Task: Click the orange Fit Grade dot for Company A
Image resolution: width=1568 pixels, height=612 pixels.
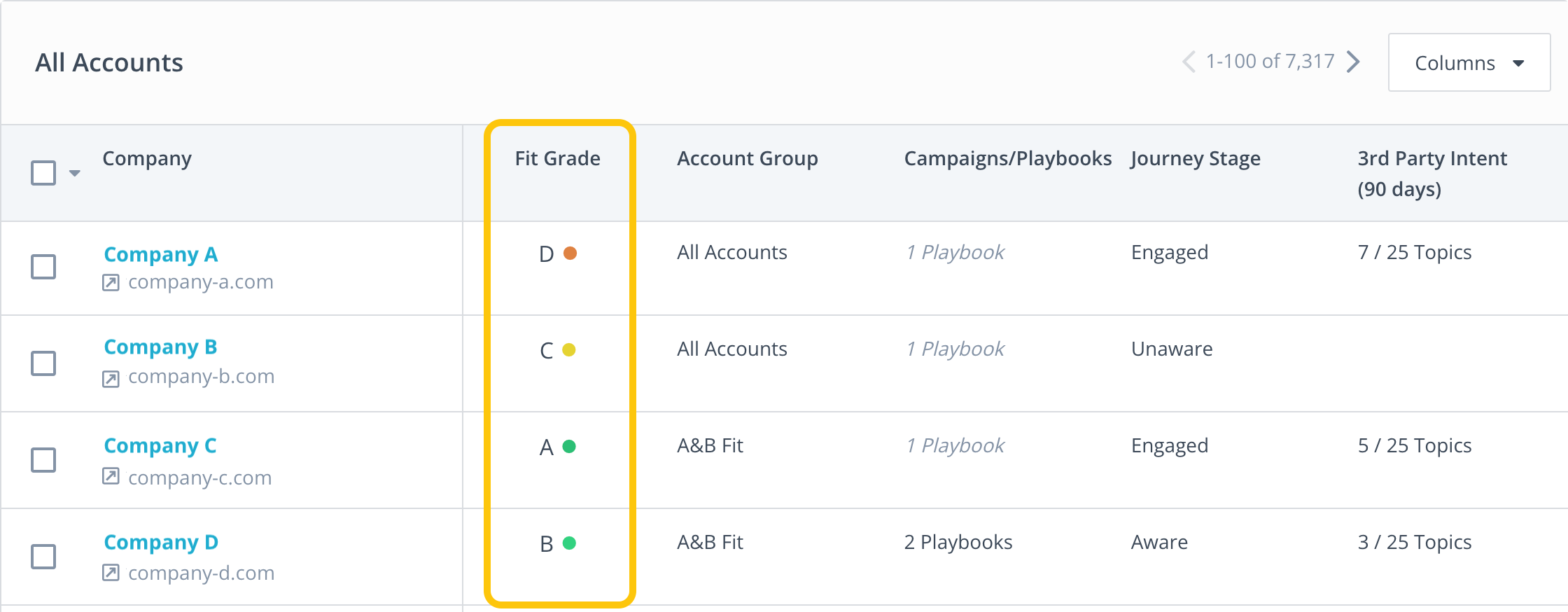Action: [571, 254]
